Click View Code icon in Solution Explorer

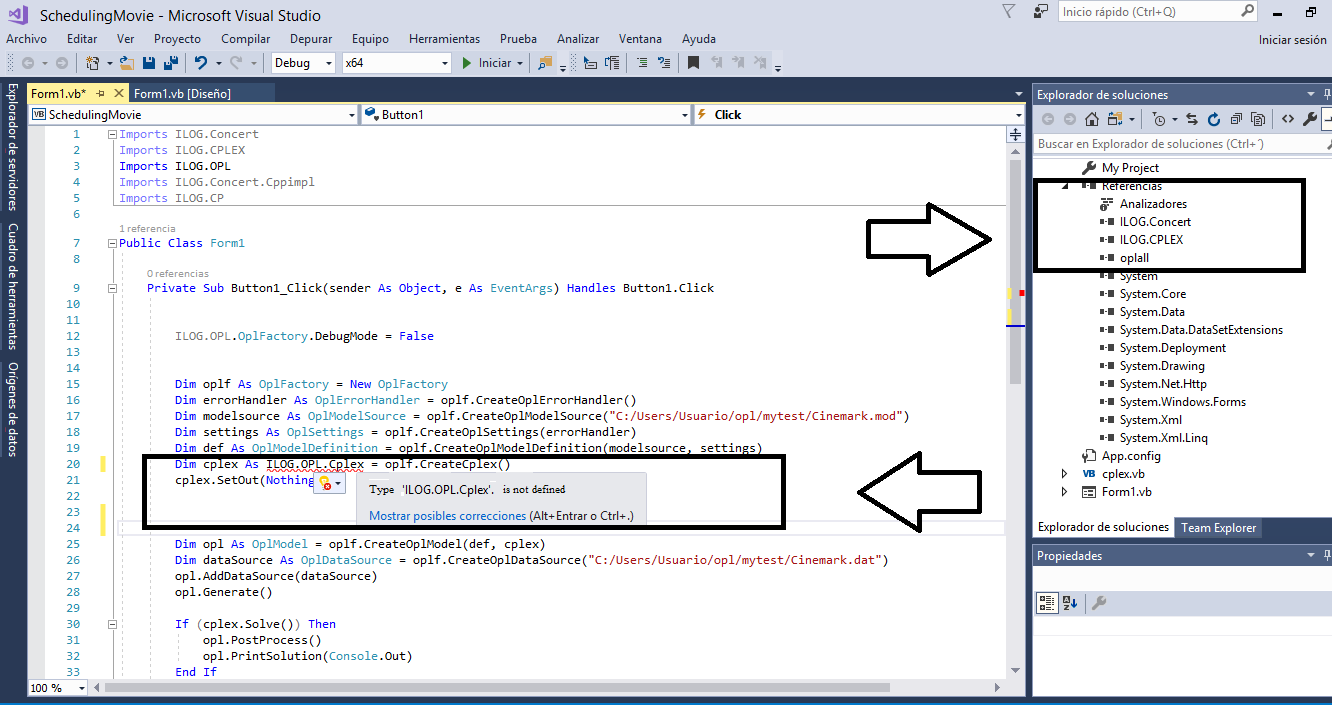tap(1288, 119)
